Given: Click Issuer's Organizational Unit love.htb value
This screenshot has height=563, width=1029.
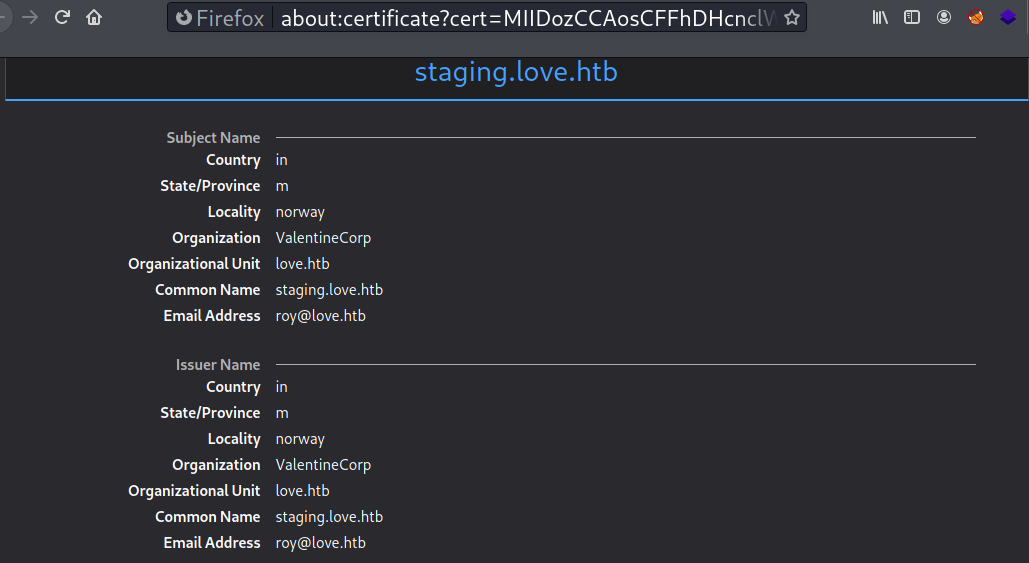Looking at the screenshot, I should click(x=302, y=491).
